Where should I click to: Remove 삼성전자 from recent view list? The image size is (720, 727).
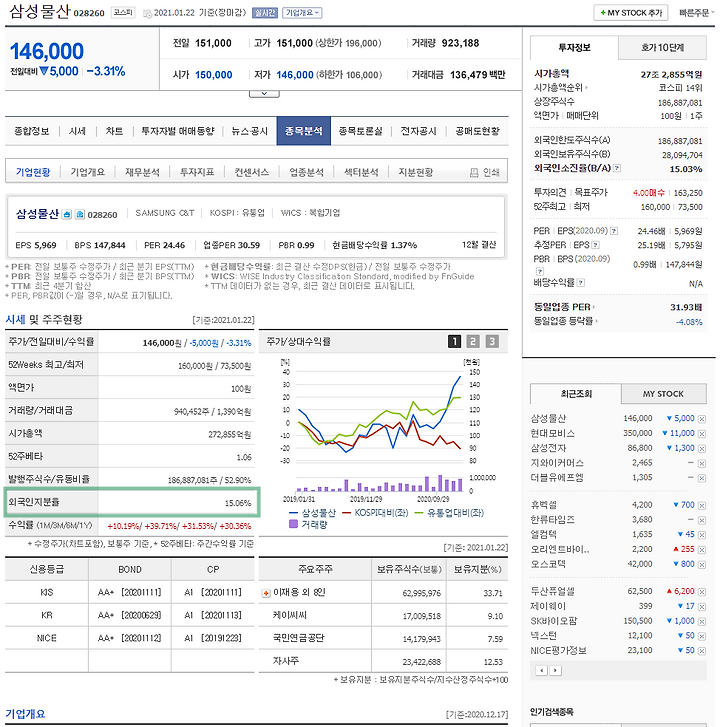701,449
